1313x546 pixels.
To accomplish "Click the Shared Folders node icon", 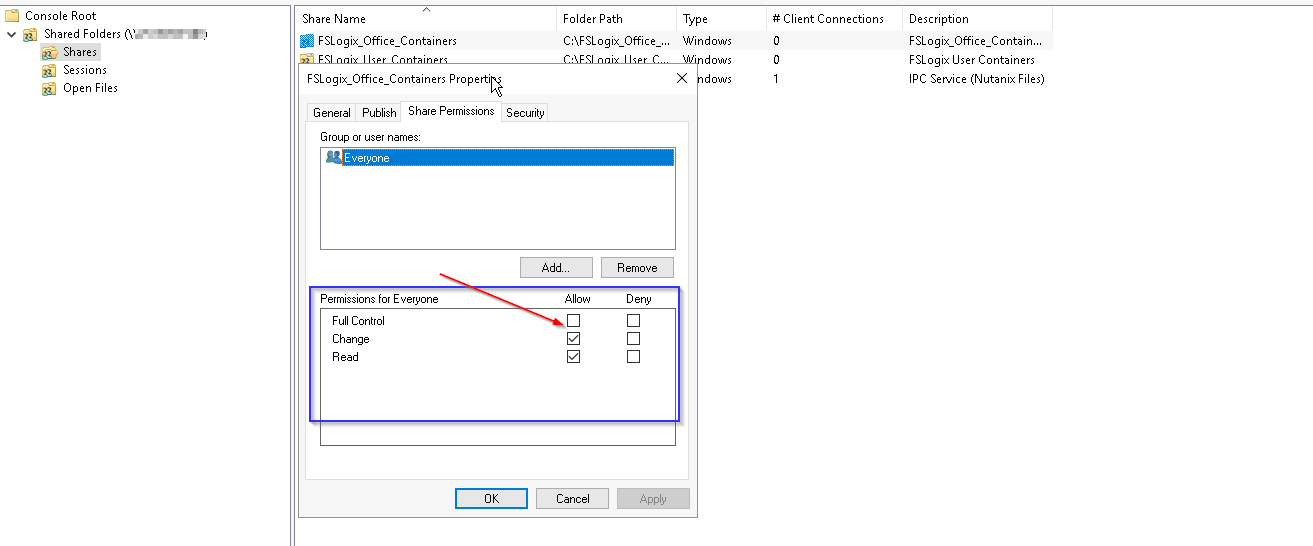I will 31,34.
